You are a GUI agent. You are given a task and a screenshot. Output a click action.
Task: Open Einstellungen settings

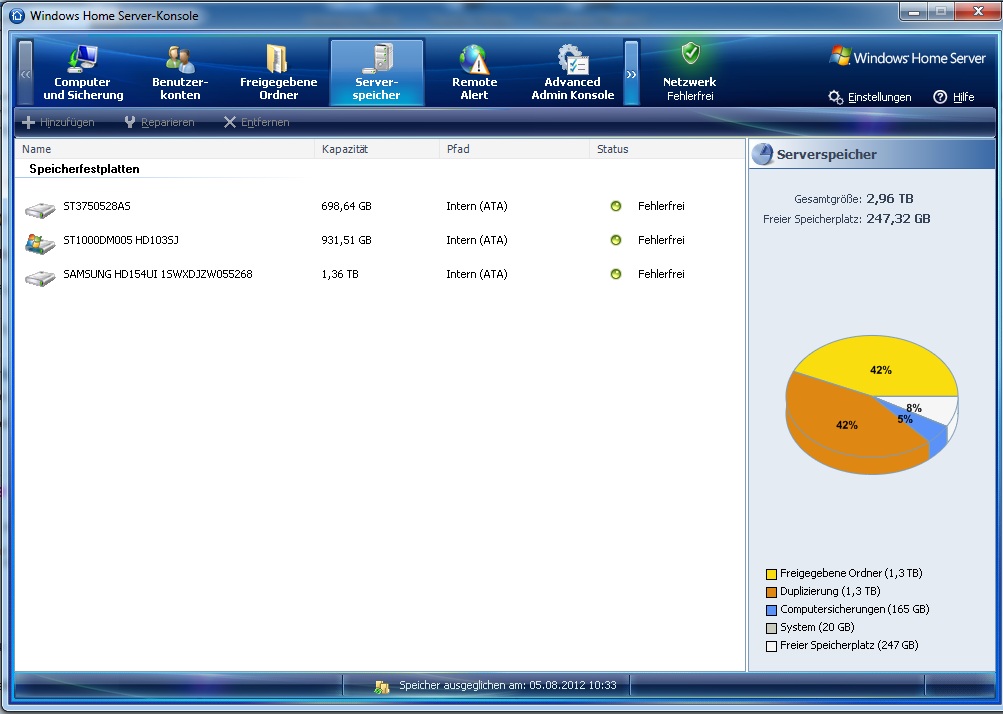pyautogui.click(x=870, y=97)
